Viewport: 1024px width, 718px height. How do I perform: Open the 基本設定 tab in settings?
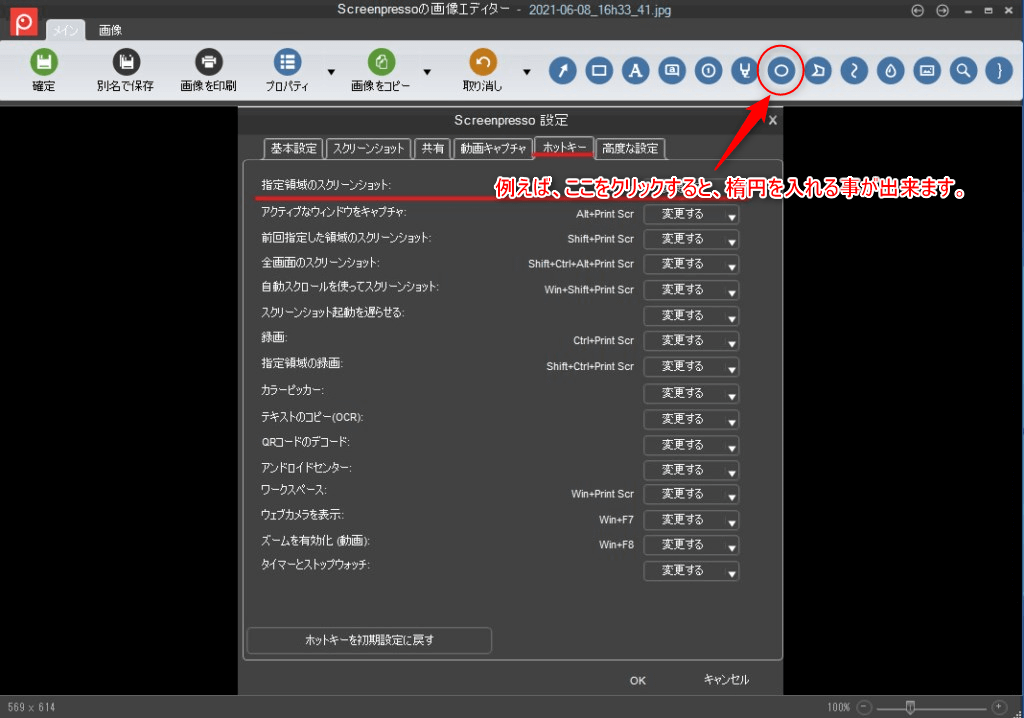point(293,149)
